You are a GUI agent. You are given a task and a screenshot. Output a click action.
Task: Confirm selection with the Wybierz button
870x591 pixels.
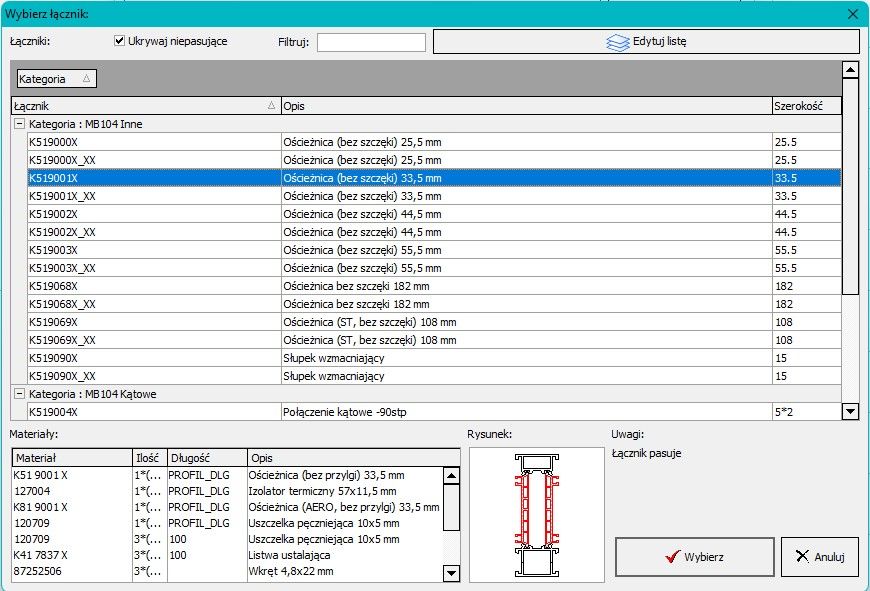coord(694,557)
